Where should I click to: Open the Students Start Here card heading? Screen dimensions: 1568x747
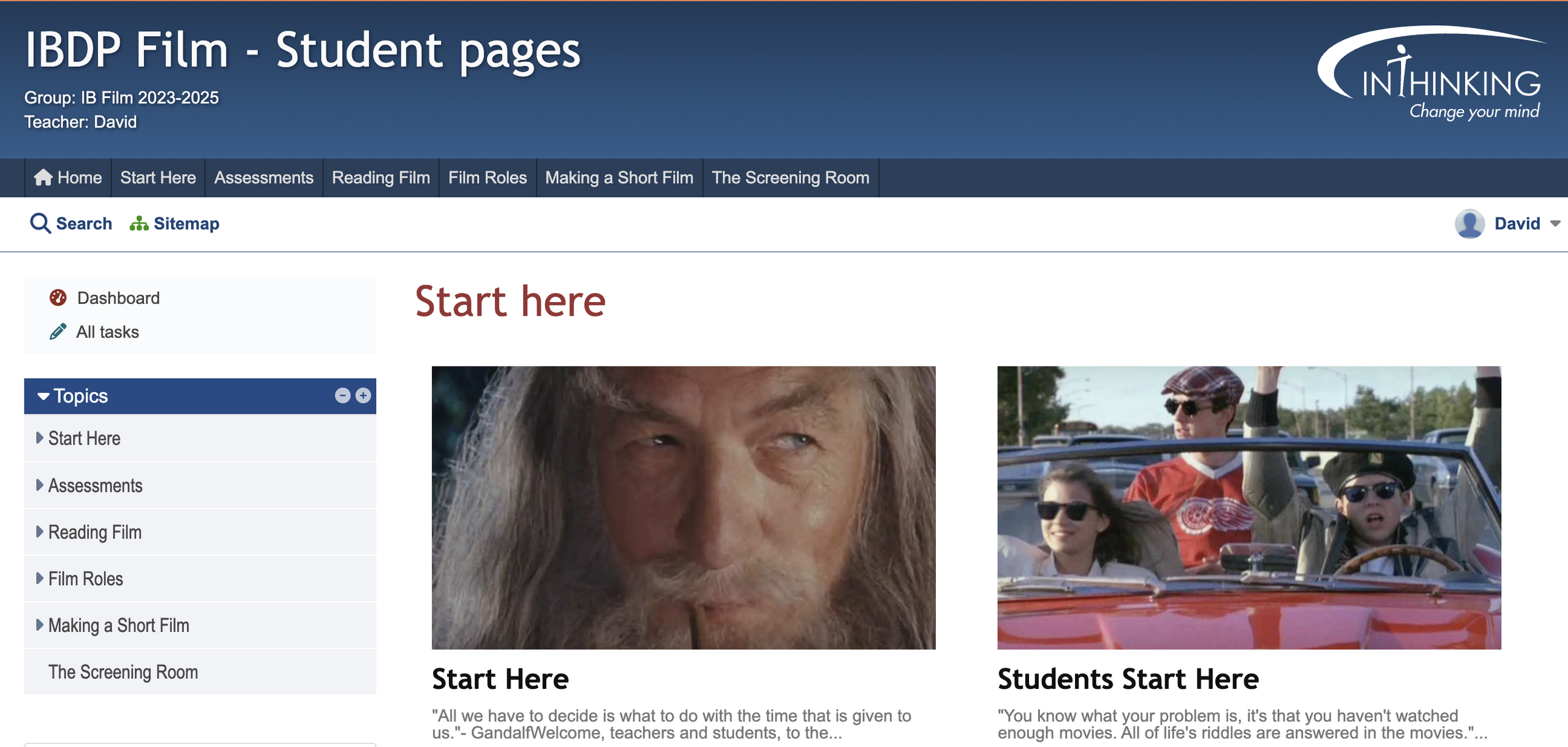click(x=1128, y=679)
